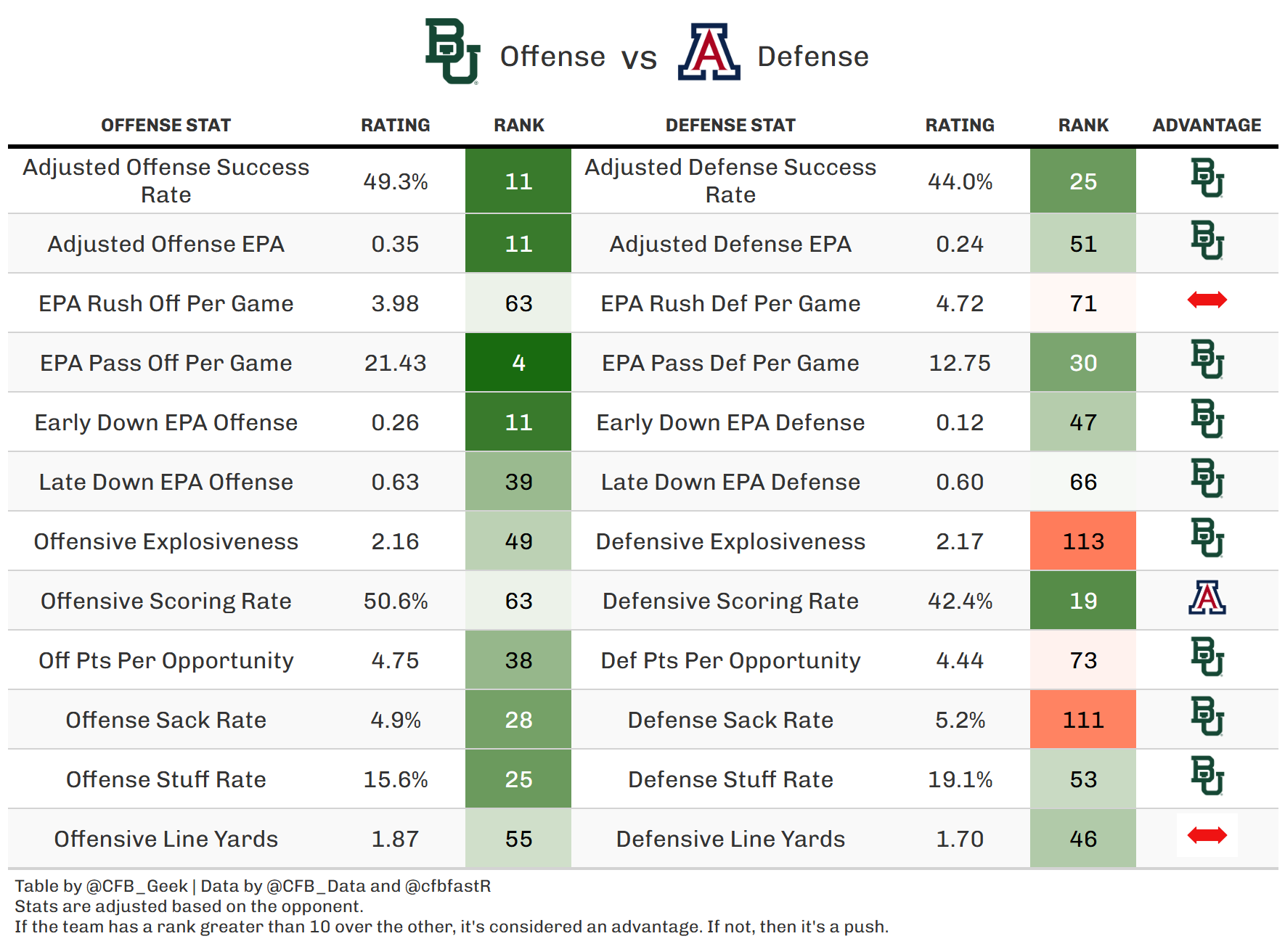Click the DEFENSE STAT column header
1285x952 pixels.
coord(730,126)
